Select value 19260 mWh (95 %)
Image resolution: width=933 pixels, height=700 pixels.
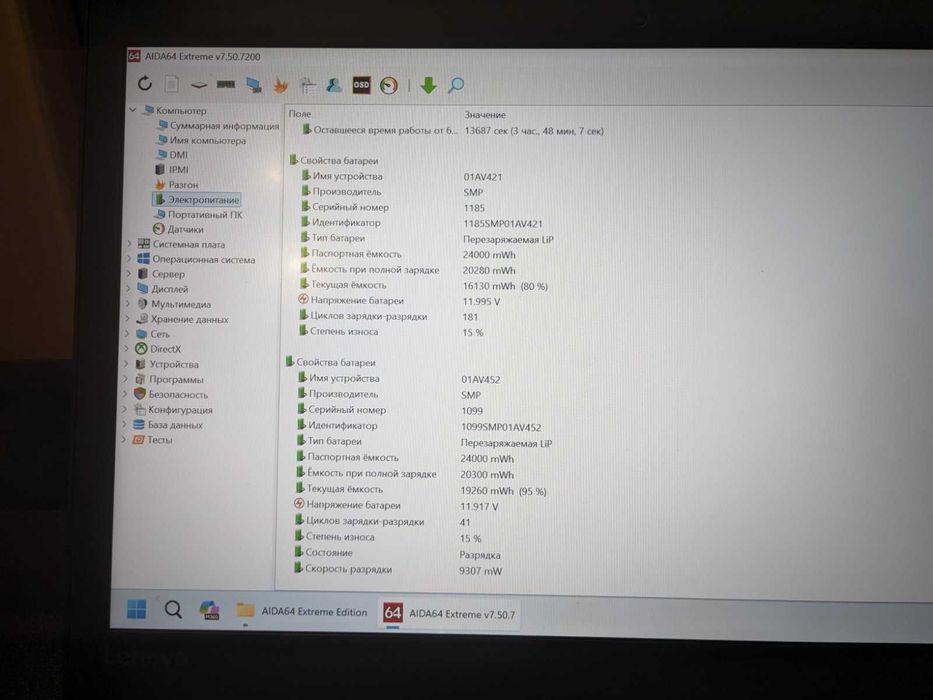point(503,491)
